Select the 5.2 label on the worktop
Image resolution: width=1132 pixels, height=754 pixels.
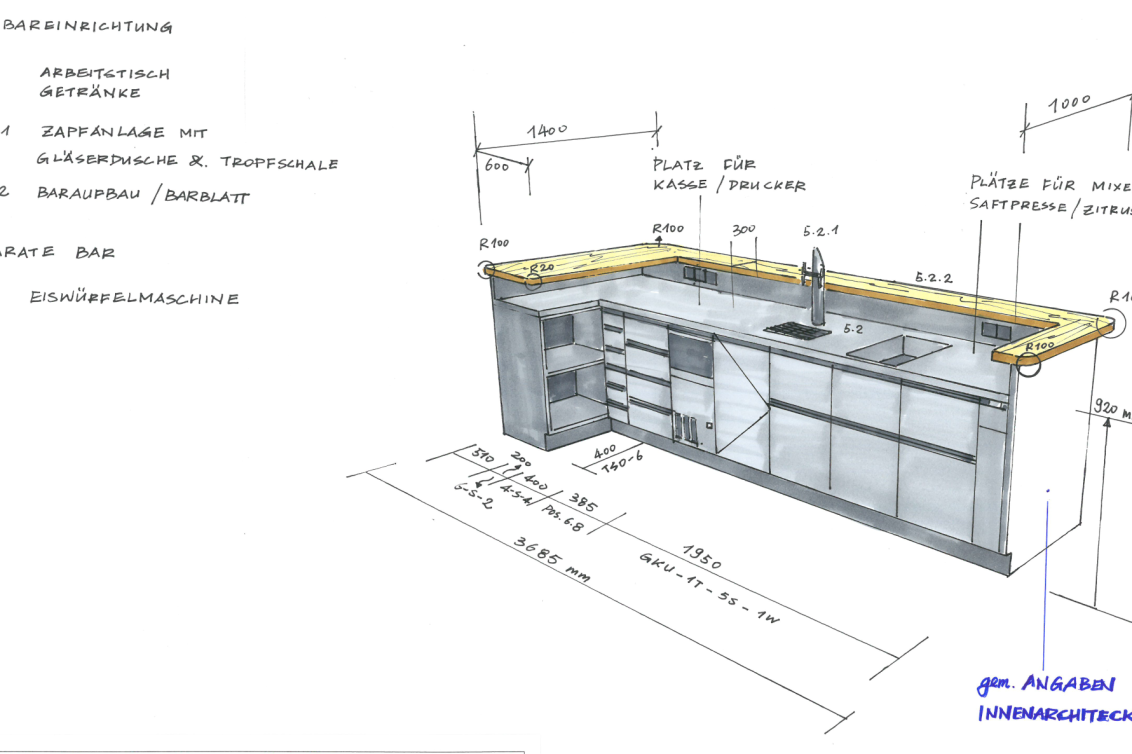pyautogui.click(x=853, y=329)
